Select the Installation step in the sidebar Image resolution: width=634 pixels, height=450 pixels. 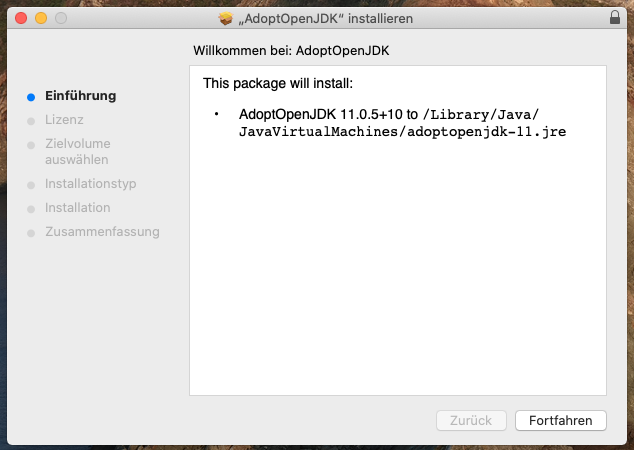[77, 208]
